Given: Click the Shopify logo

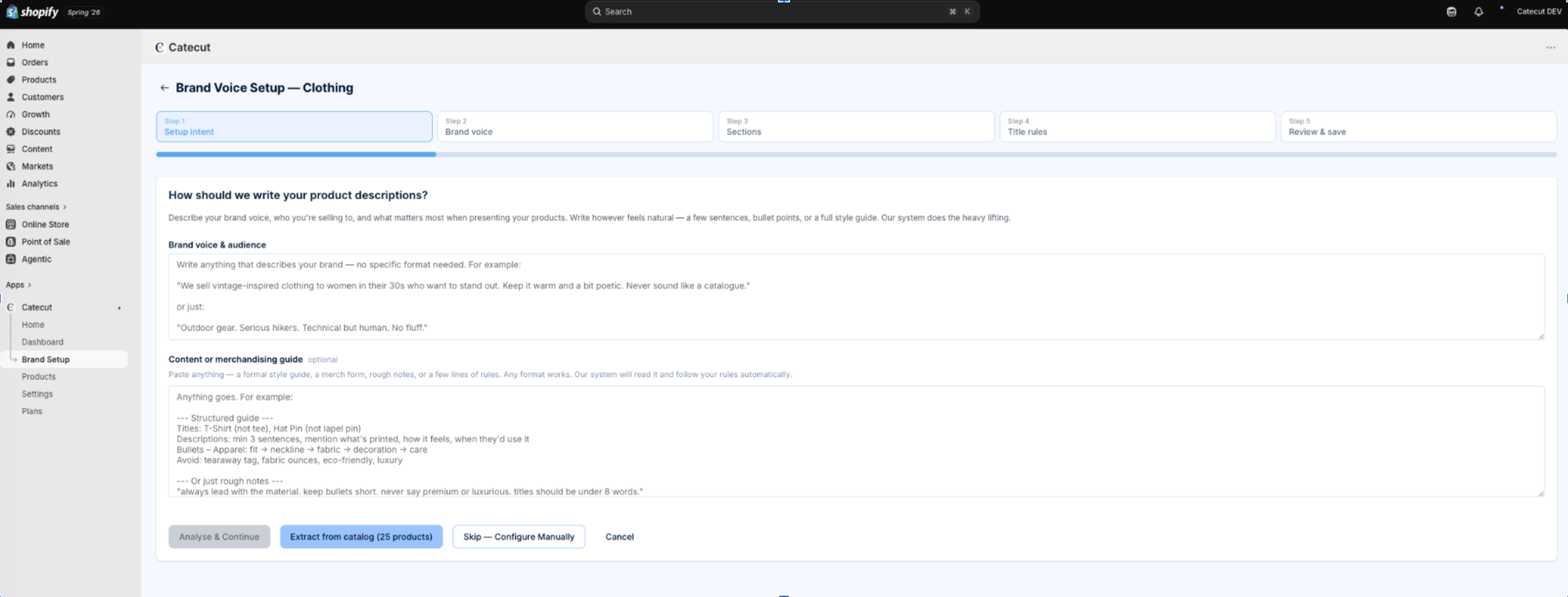Looking at the screenshot, I should point(32,12).
